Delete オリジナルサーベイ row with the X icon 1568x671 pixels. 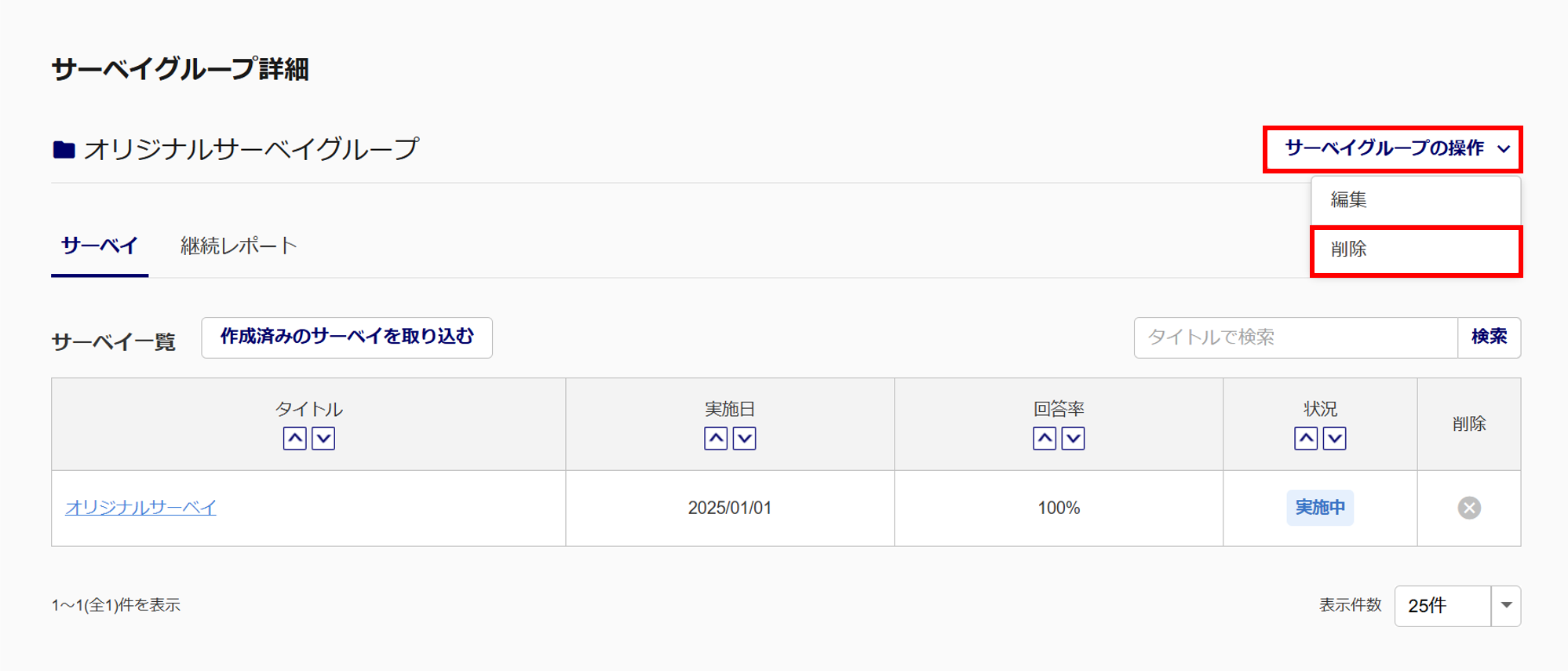pyautogui.click(x=1469, y=508)
